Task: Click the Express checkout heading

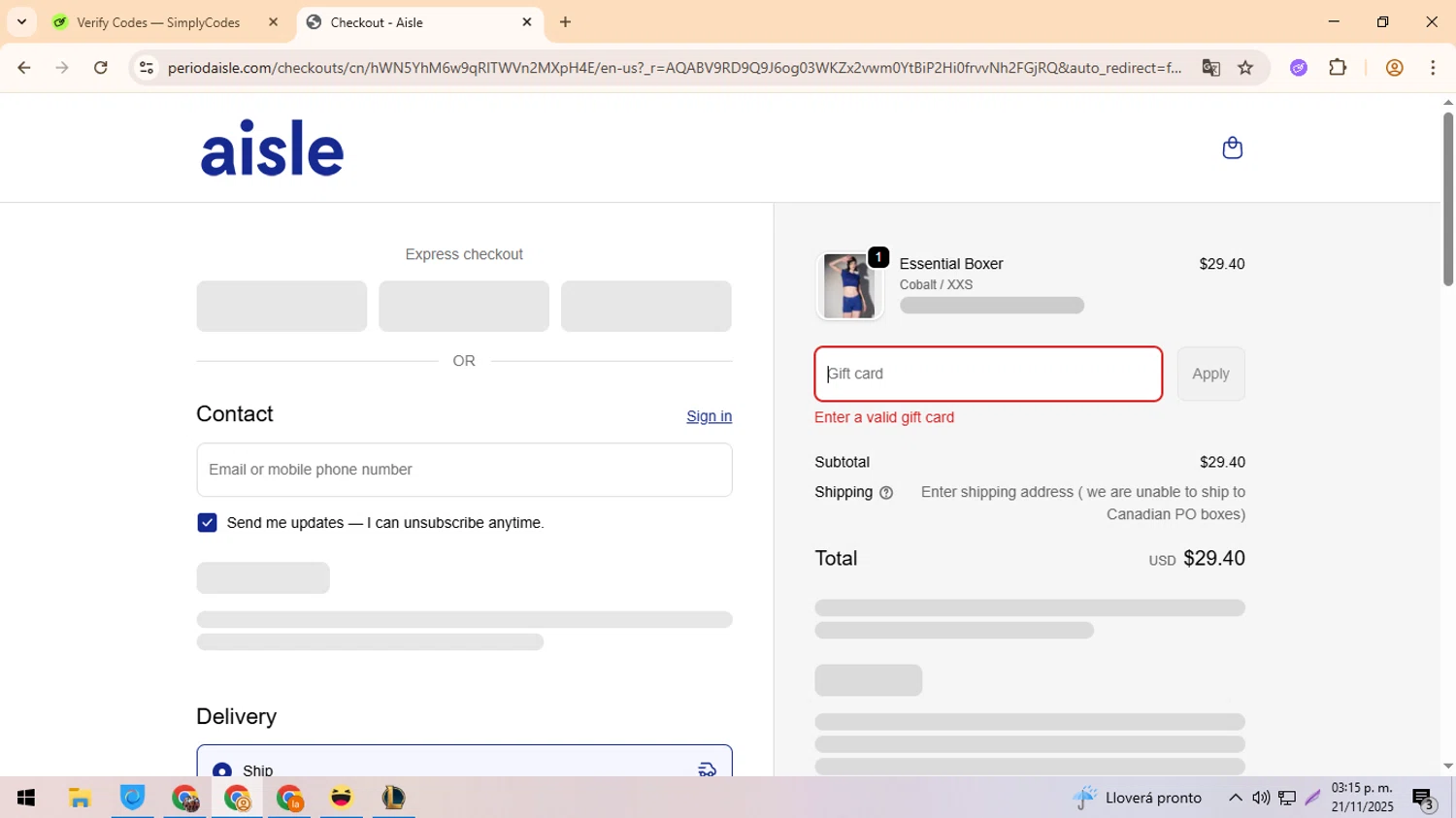Action: (x=464, y=254)
